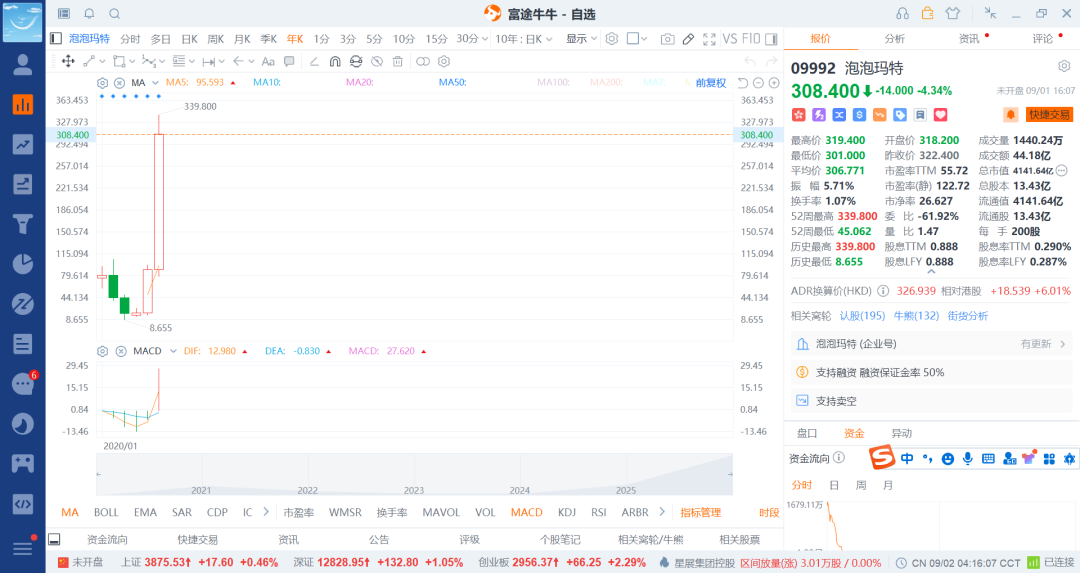Select the pencil drawing tool icon
The width and height of the screenshot is (1080, 573).
click(688, 39)
